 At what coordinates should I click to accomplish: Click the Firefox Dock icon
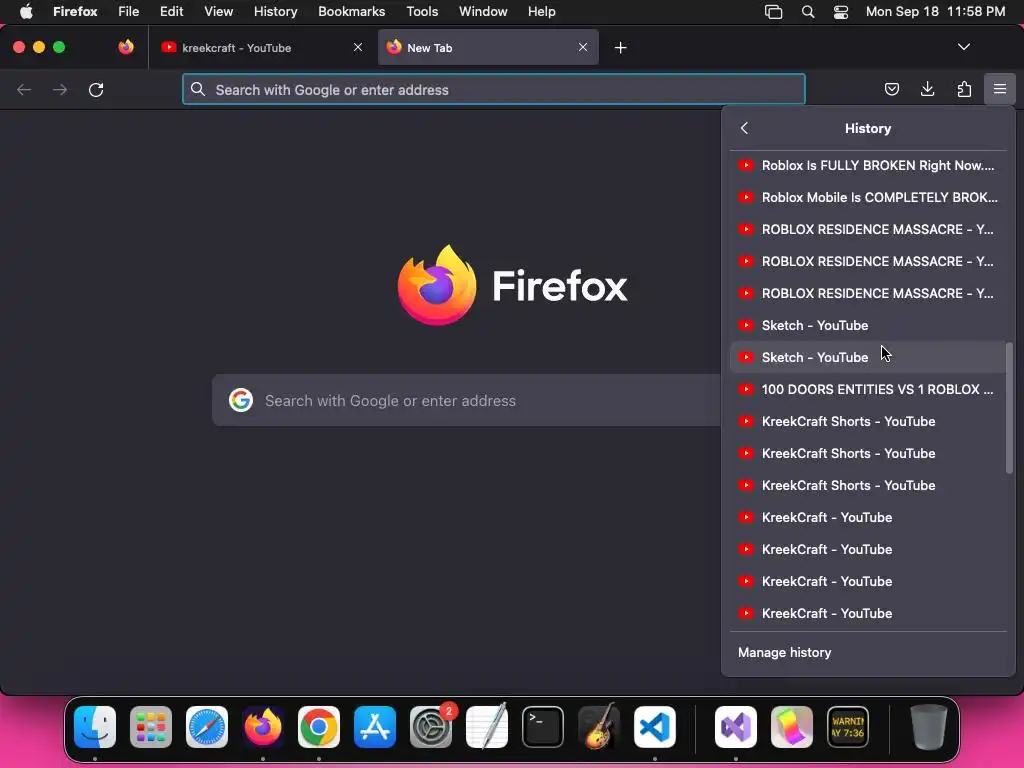263,727
